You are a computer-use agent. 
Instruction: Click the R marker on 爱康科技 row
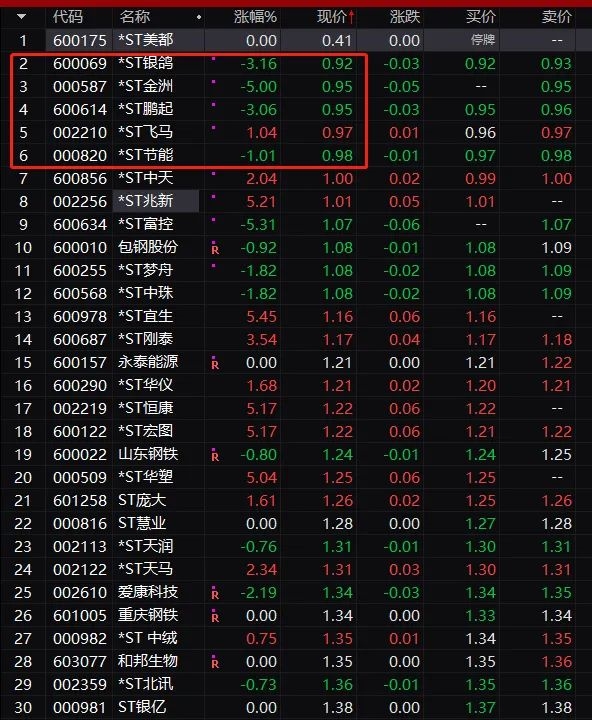click(215, 593)
